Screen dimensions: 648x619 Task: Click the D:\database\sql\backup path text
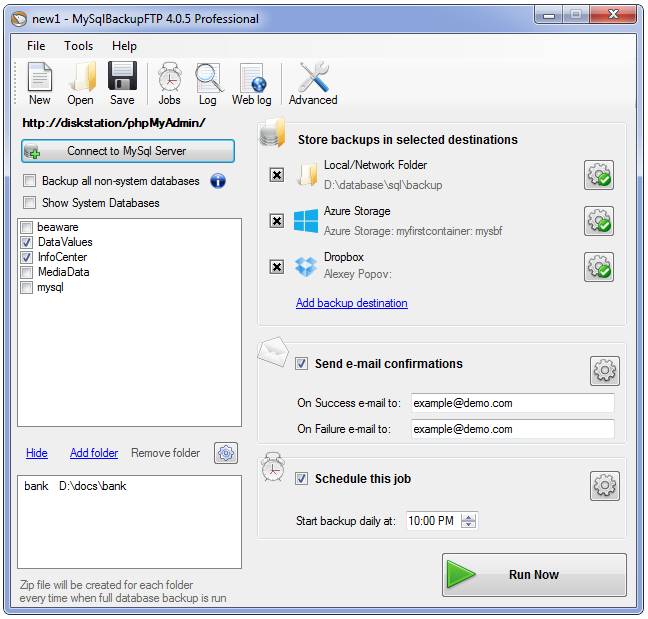(x=383, y=185)
